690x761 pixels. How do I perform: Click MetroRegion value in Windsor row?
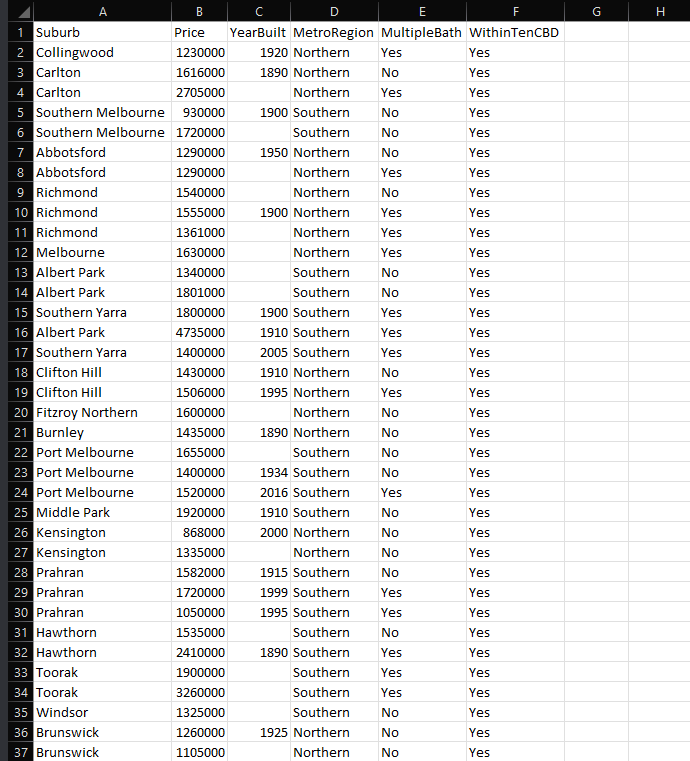(334, 712)
